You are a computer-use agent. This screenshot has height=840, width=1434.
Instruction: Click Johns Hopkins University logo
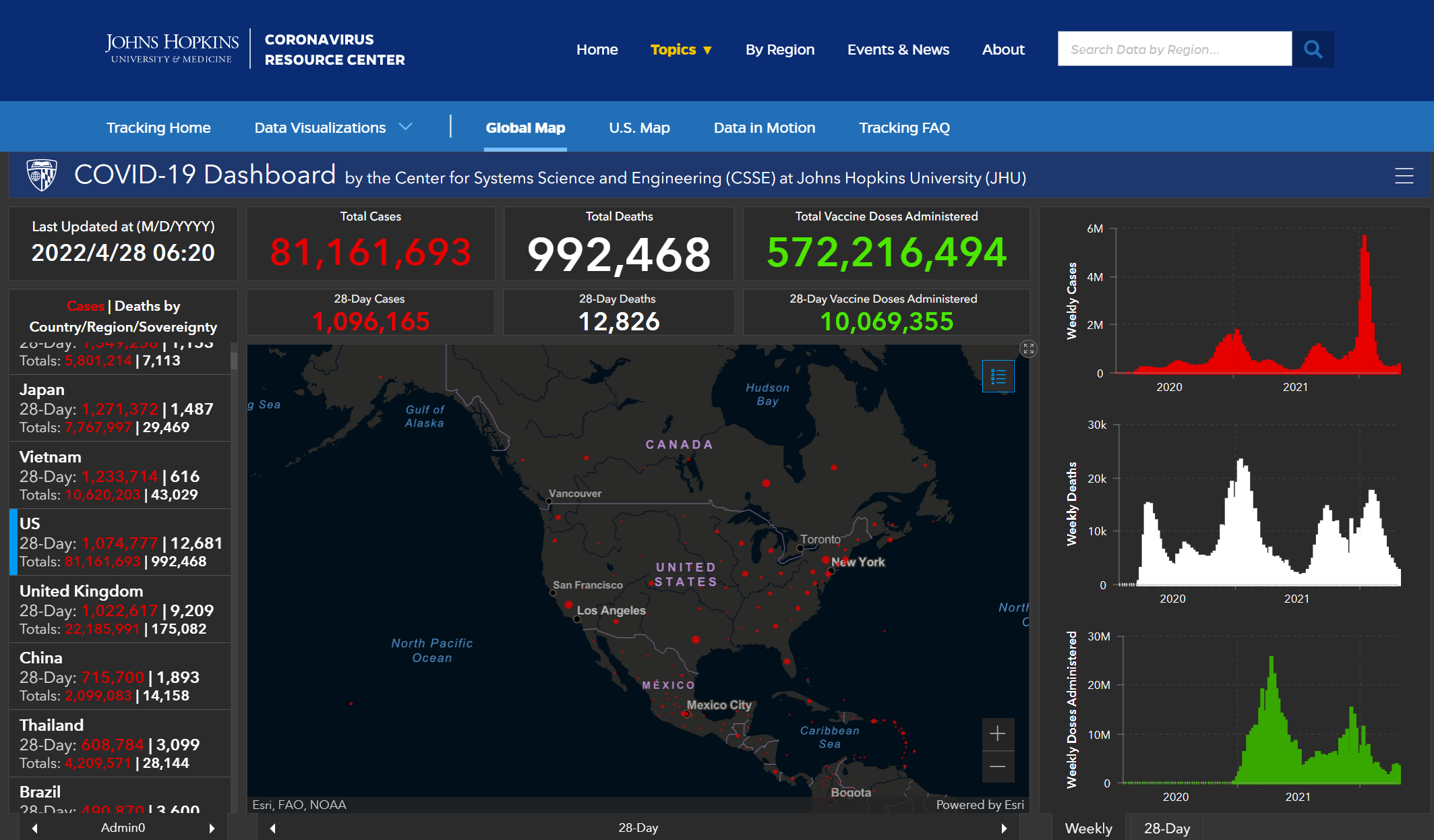(172, 49)
